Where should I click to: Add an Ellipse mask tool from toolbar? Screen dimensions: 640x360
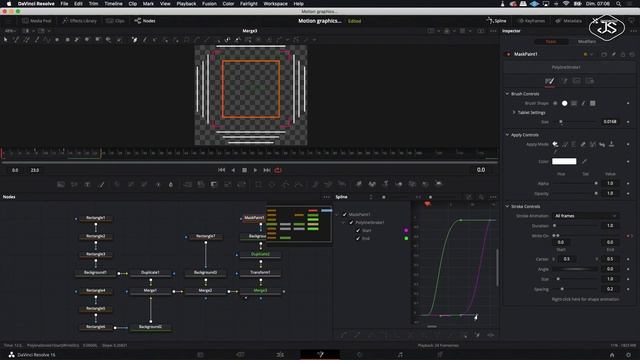(272, 184)
